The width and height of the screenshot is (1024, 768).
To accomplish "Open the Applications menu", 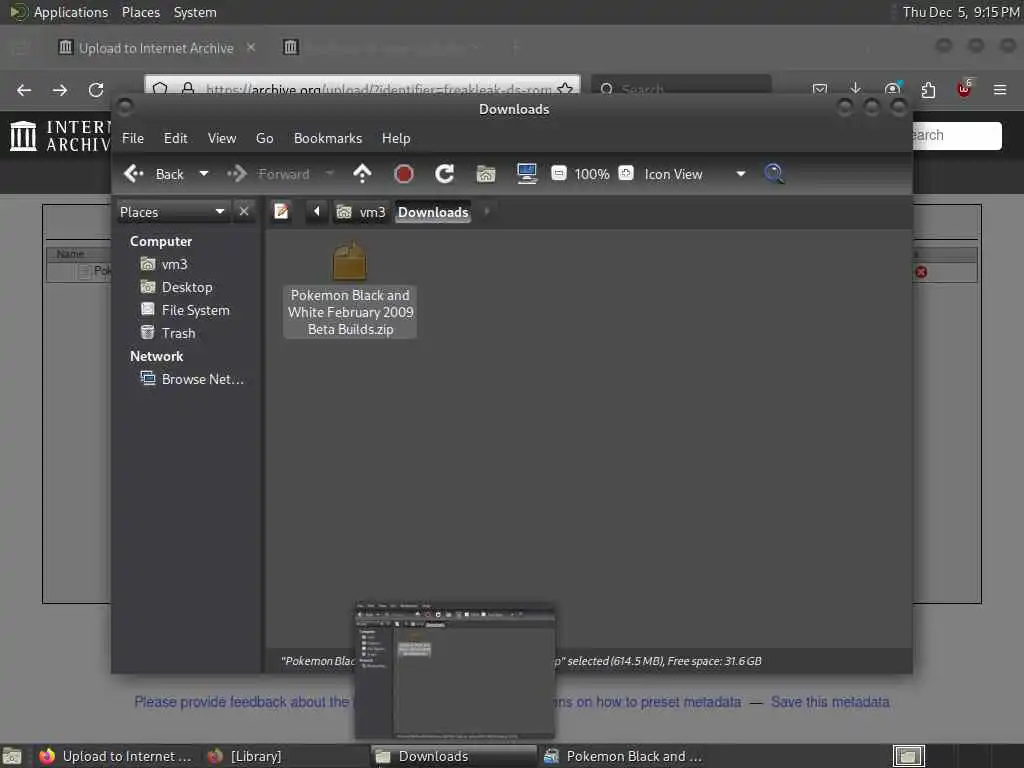I will (x=71, y=12).
